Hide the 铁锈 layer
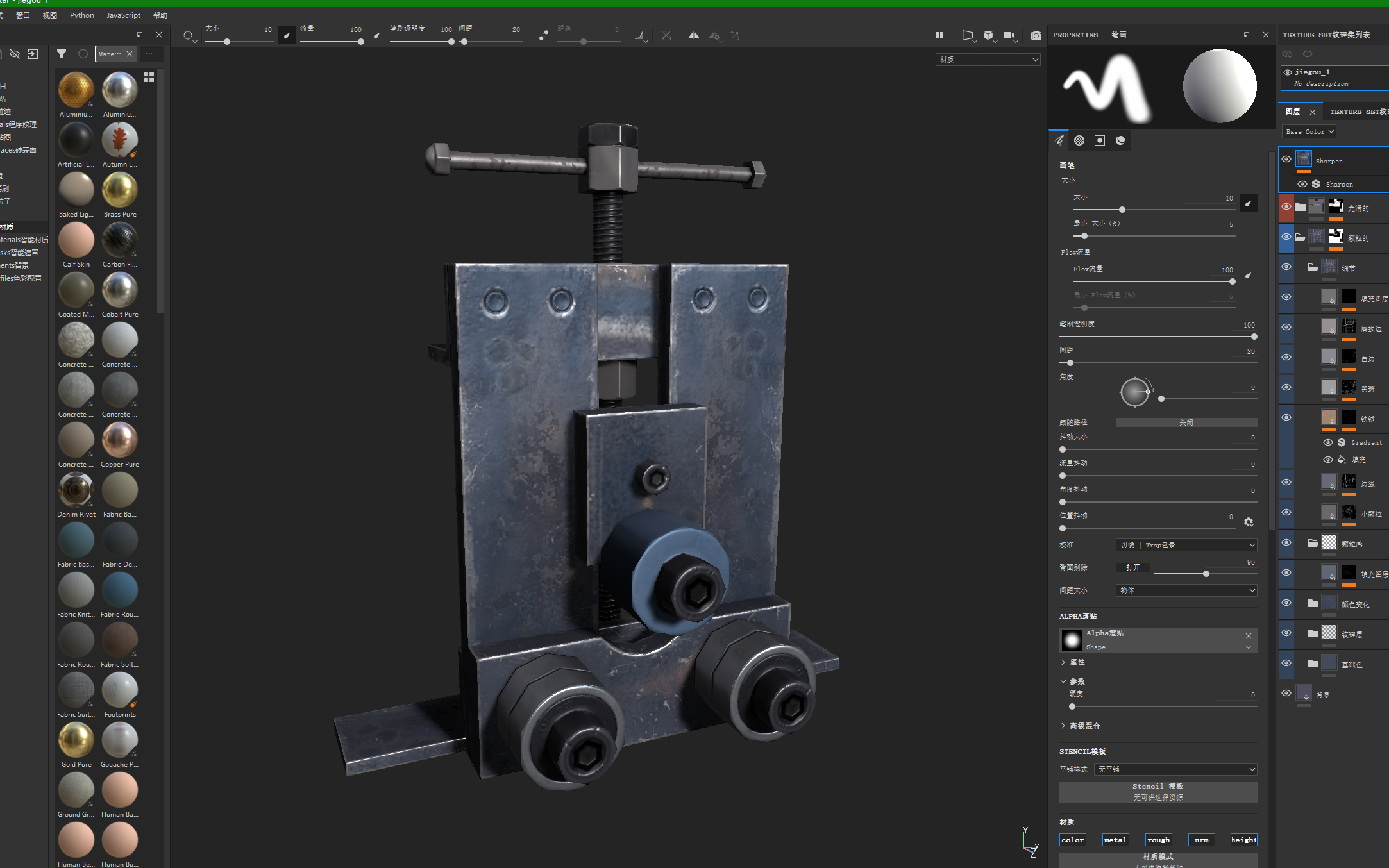Image resolution: width=1389 pixels, height=868 pixels. click(x=1286, y=417)
